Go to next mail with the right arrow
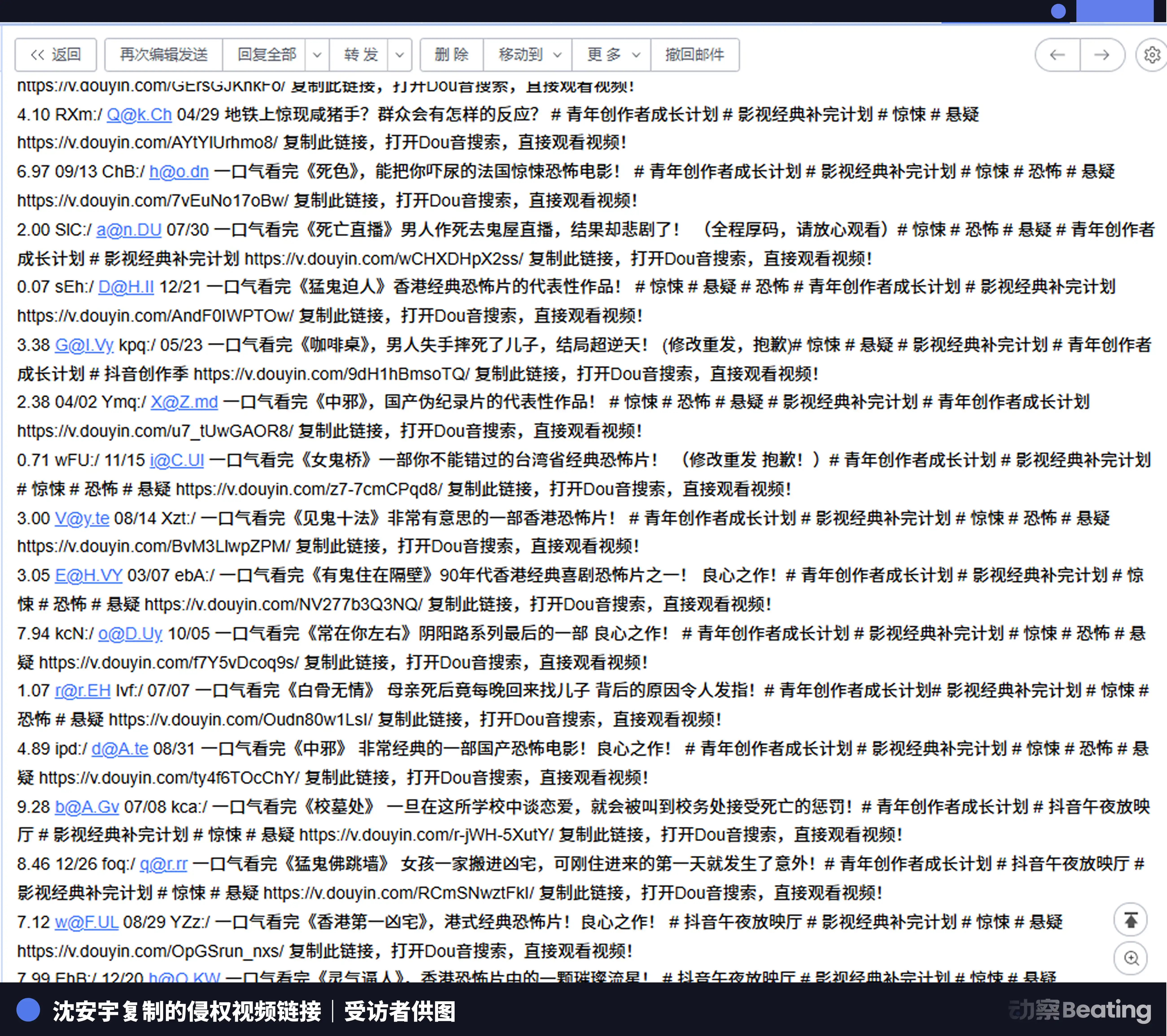This screenshot has height=1036, width=1167. point(1102,55)
